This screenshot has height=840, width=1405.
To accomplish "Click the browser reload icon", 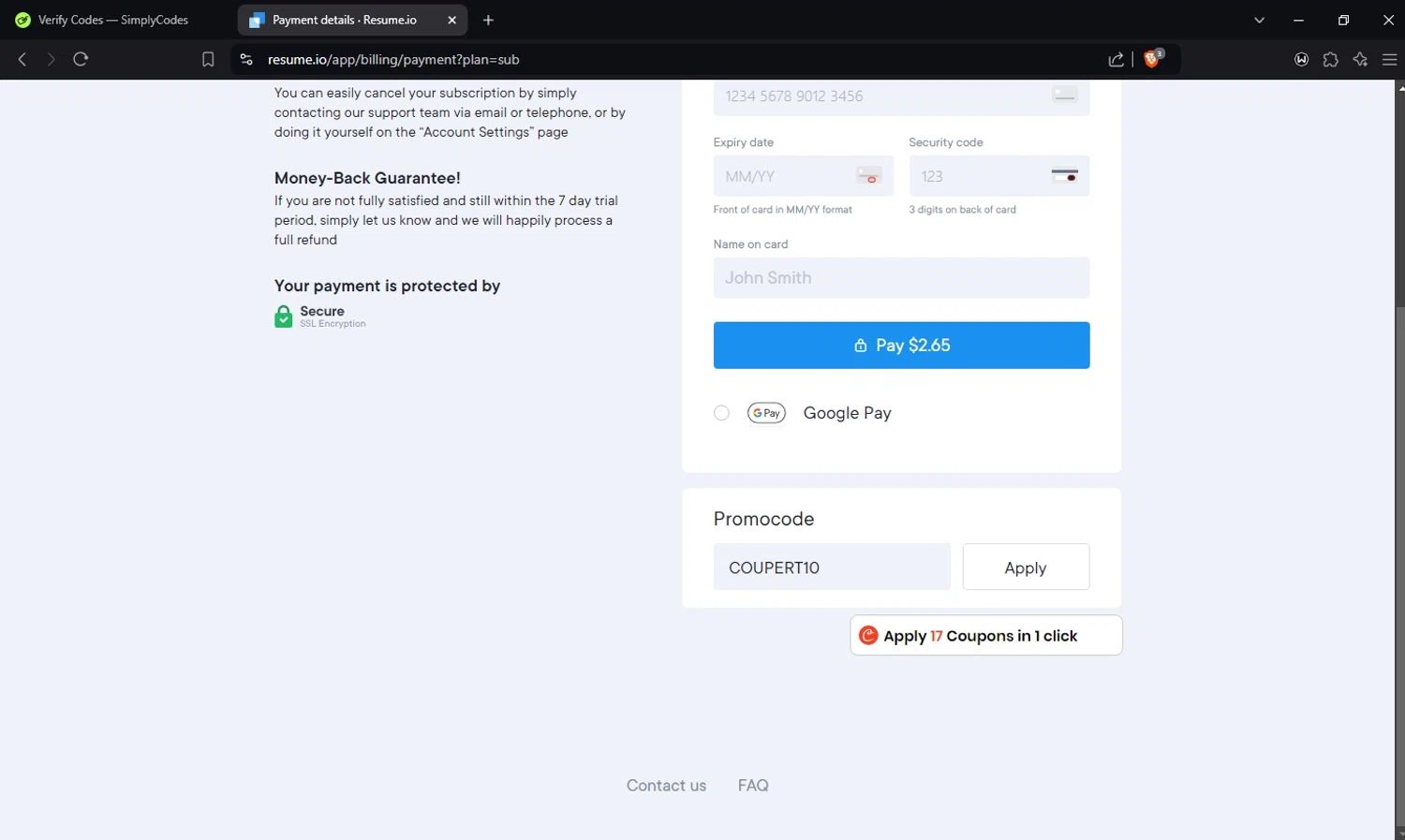I will 81,59.
